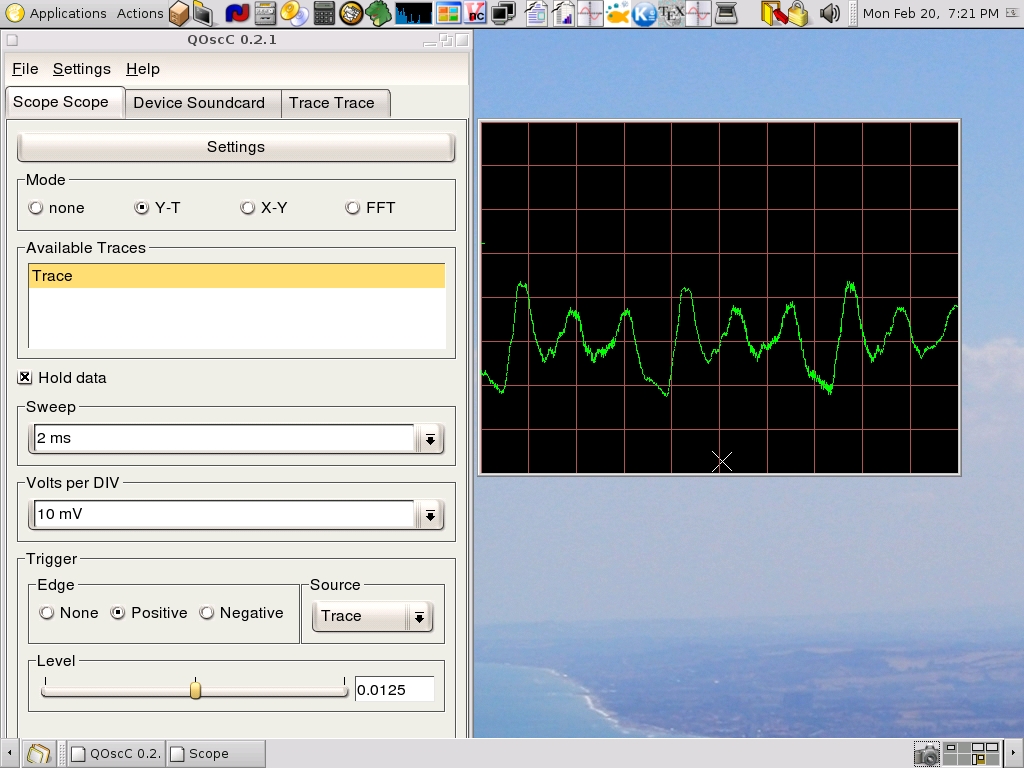Click the log out door icon

[773, 13]
